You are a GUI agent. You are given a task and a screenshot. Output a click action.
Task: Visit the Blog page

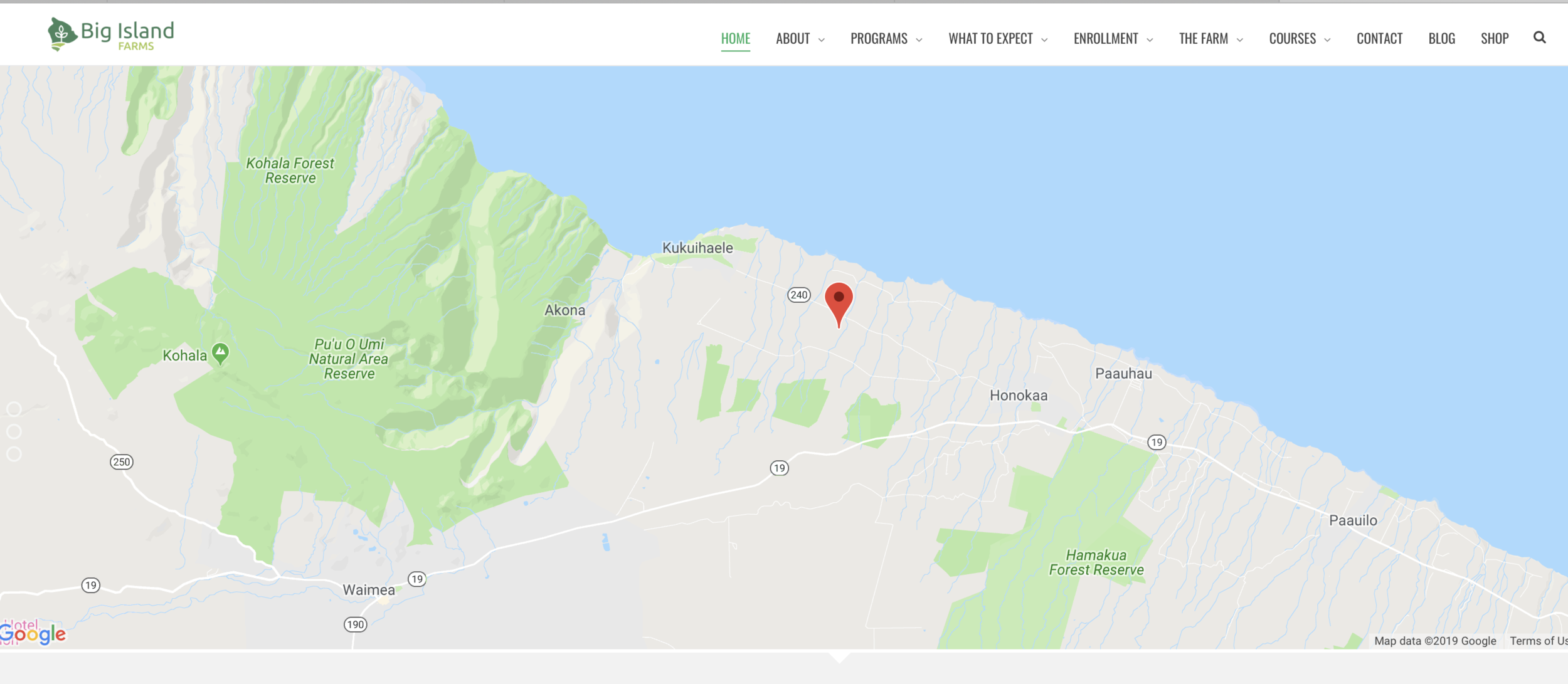point(1441,39)
